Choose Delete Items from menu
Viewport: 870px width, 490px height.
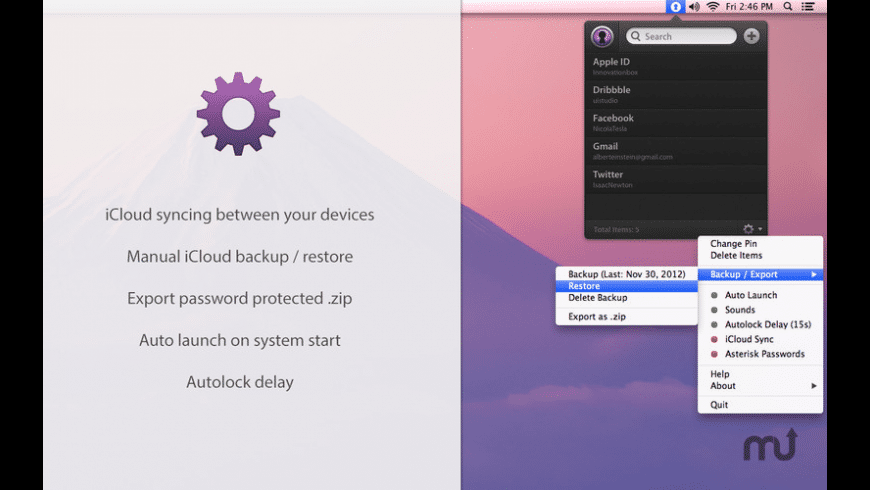[x=760, y=255]
